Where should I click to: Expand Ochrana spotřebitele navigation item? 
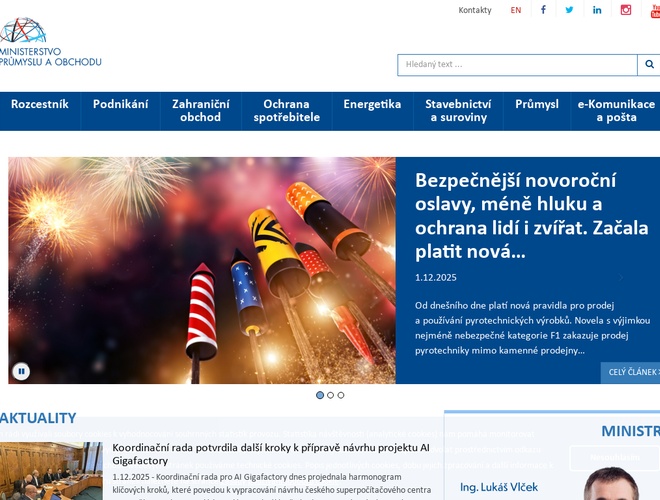pos(286,111)
